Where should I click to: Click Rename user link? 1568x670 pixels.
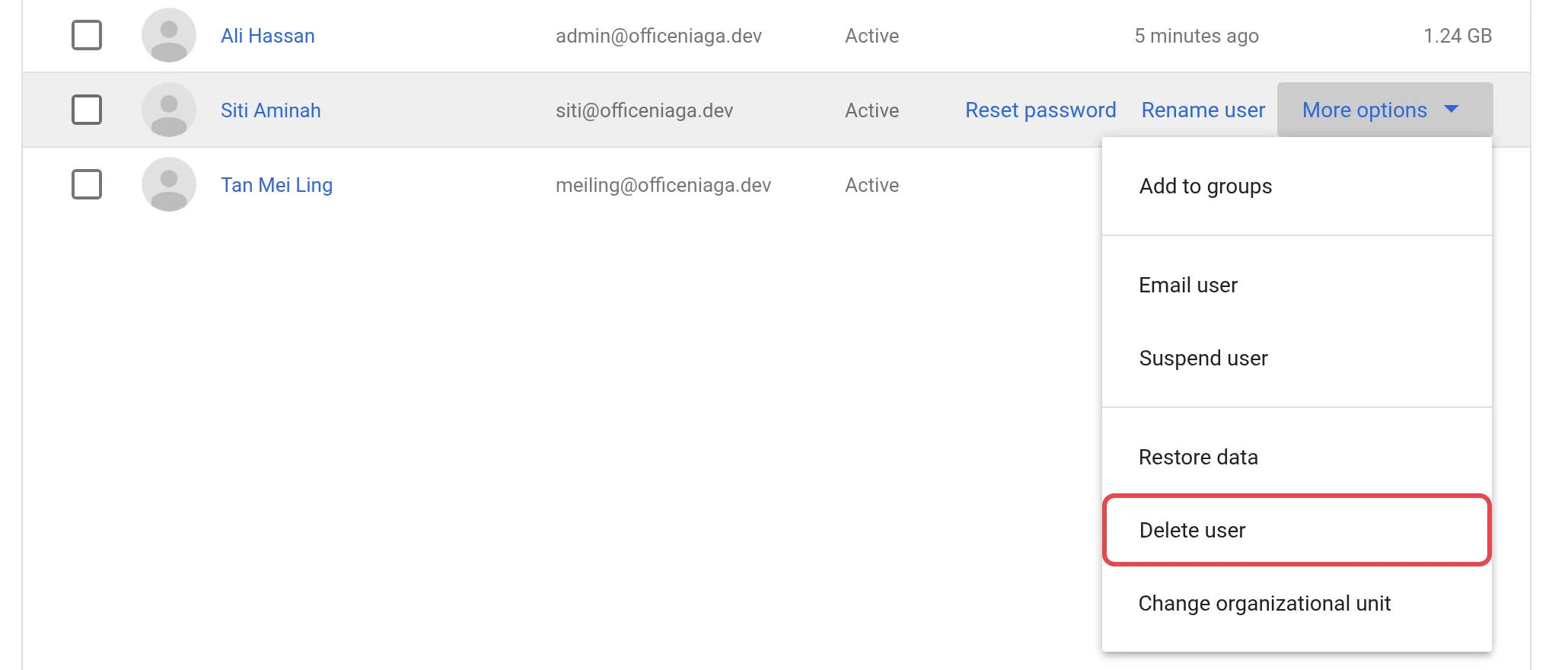(x=1203, y=110)
